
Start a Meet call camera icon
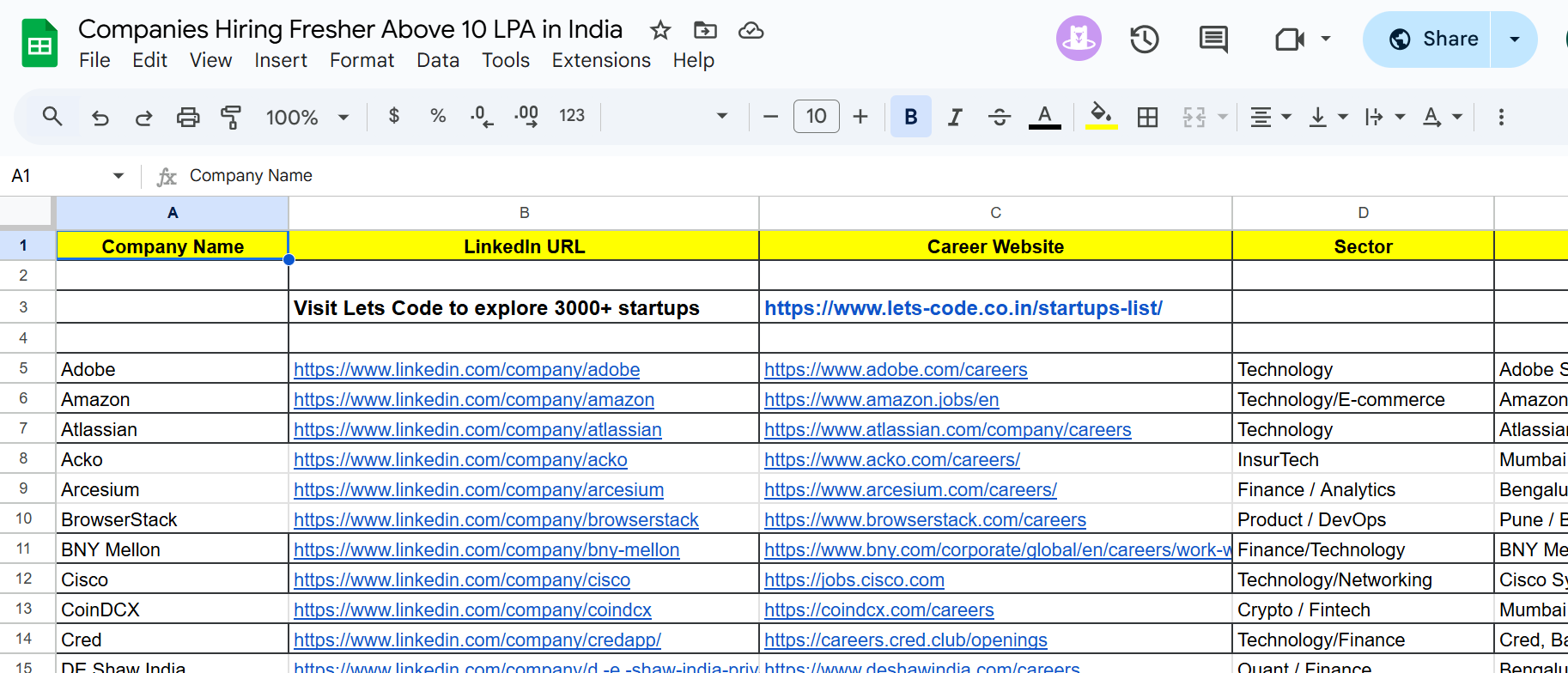[1290, 39]
